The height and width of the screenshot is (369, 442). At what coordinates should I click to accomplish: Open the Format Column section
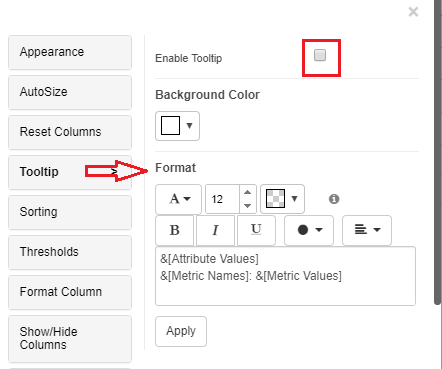[70, 292]
